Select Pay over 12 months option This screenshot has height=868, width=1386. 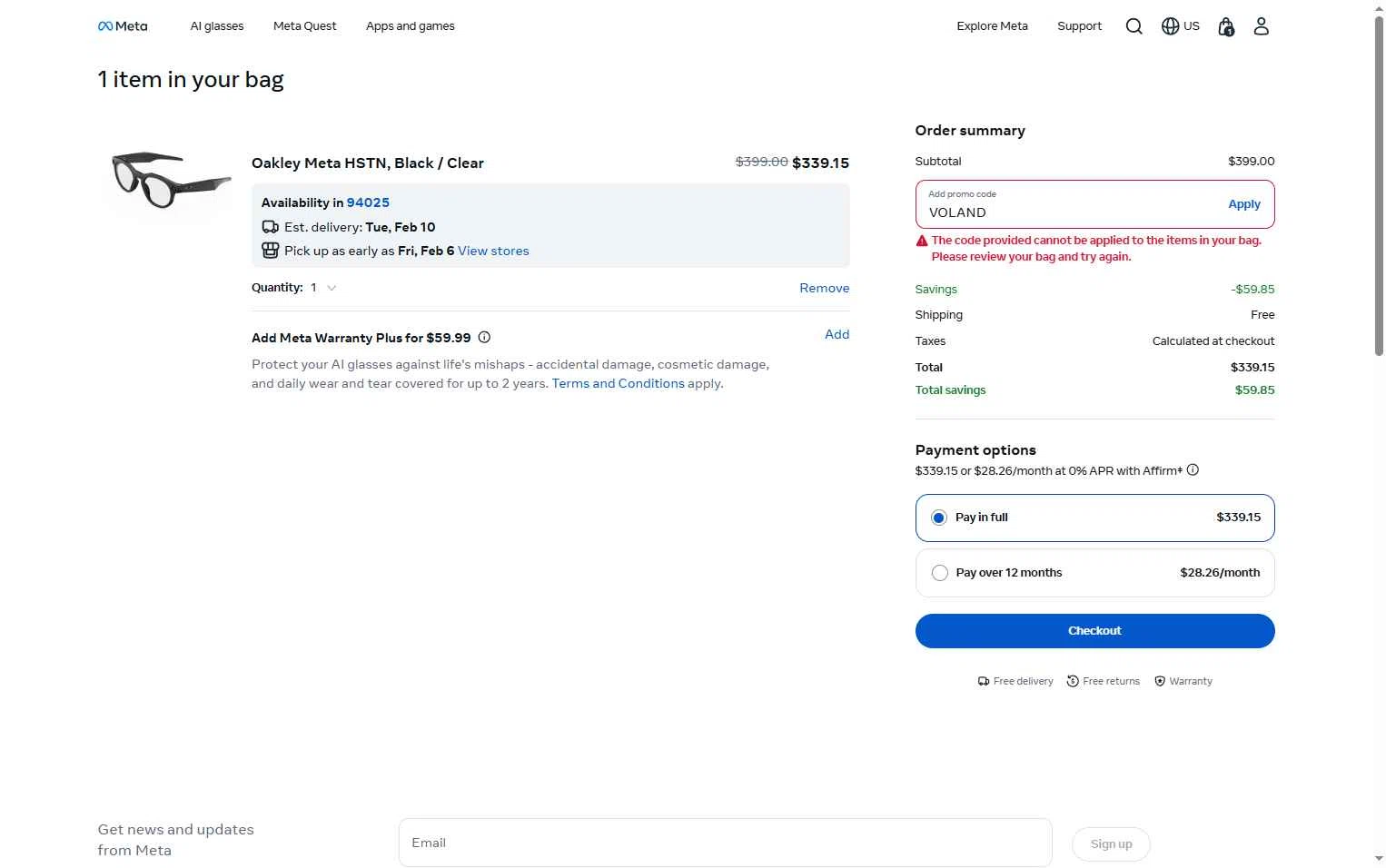[x=940, y=573]
